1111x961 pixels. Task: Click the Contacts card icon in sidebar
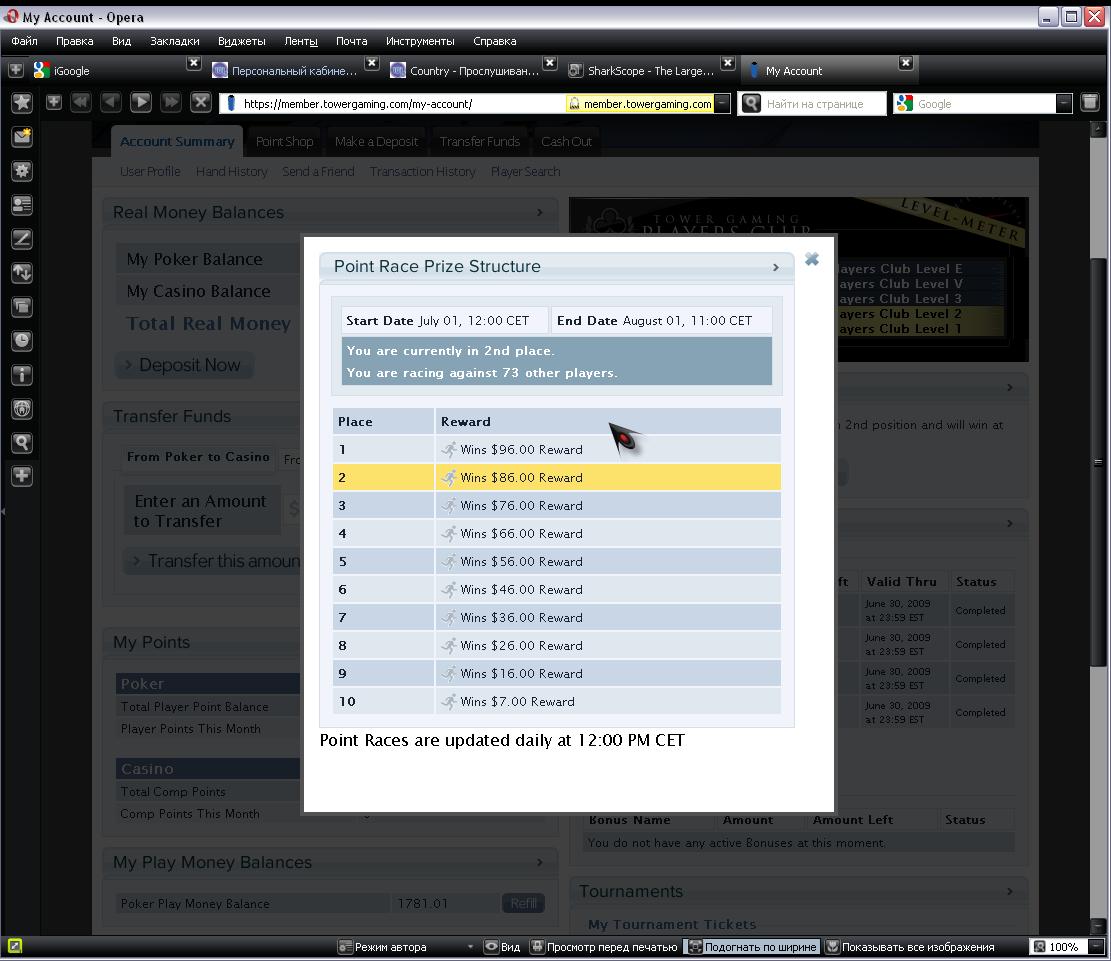[21, 205]
